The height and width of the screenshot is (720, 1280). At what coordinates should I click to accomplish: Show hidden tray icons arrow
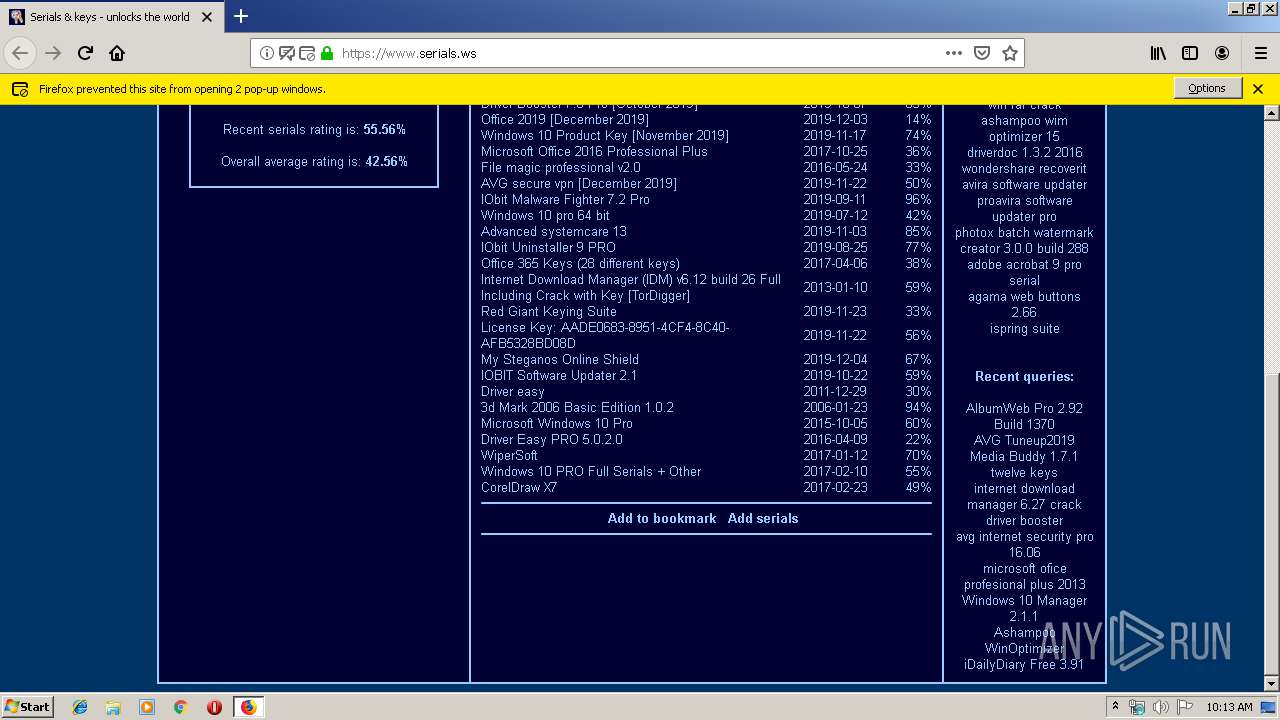point(1116,707)
